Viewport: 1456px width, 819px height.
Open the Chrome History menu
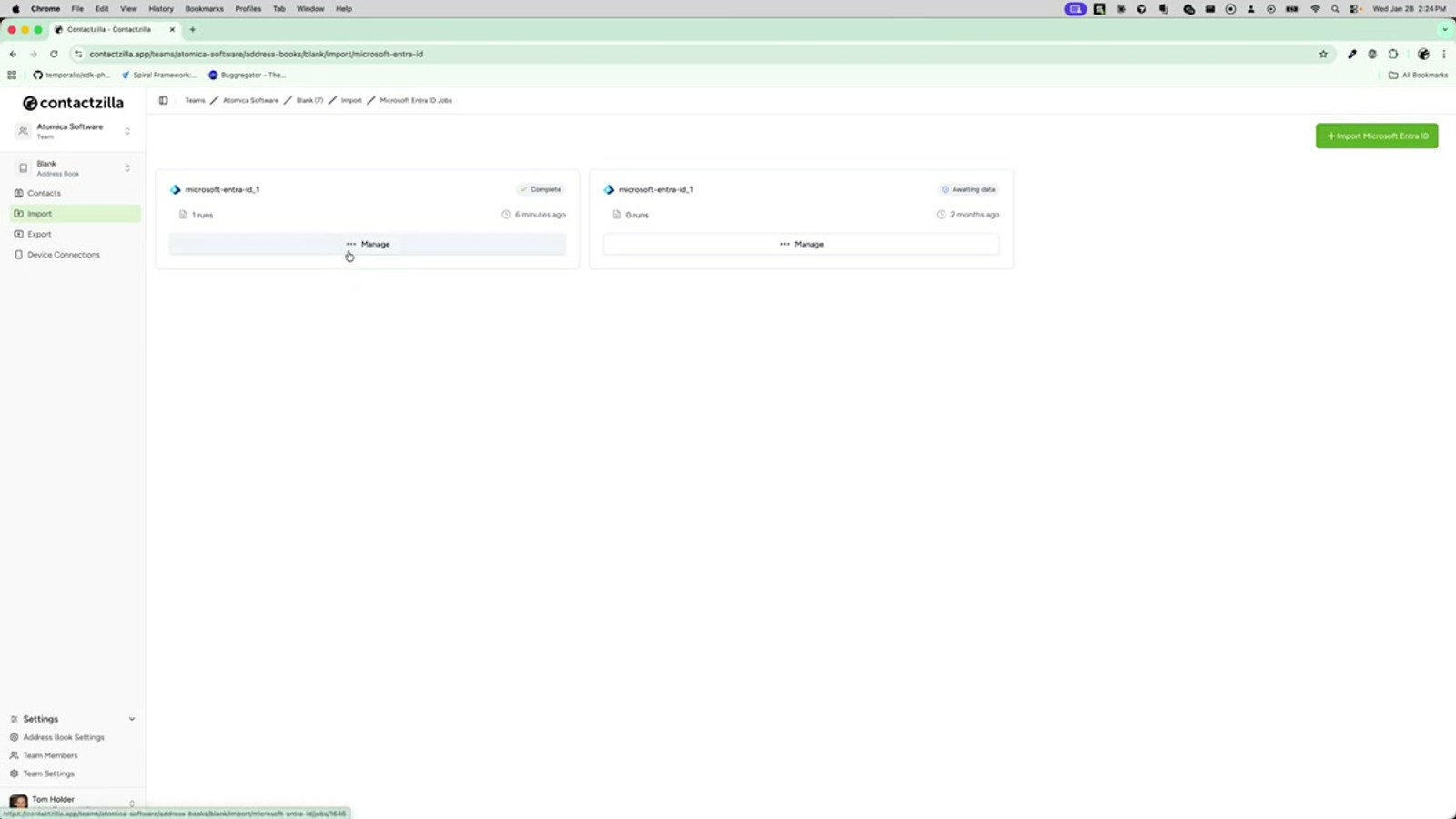click(161, 9)
